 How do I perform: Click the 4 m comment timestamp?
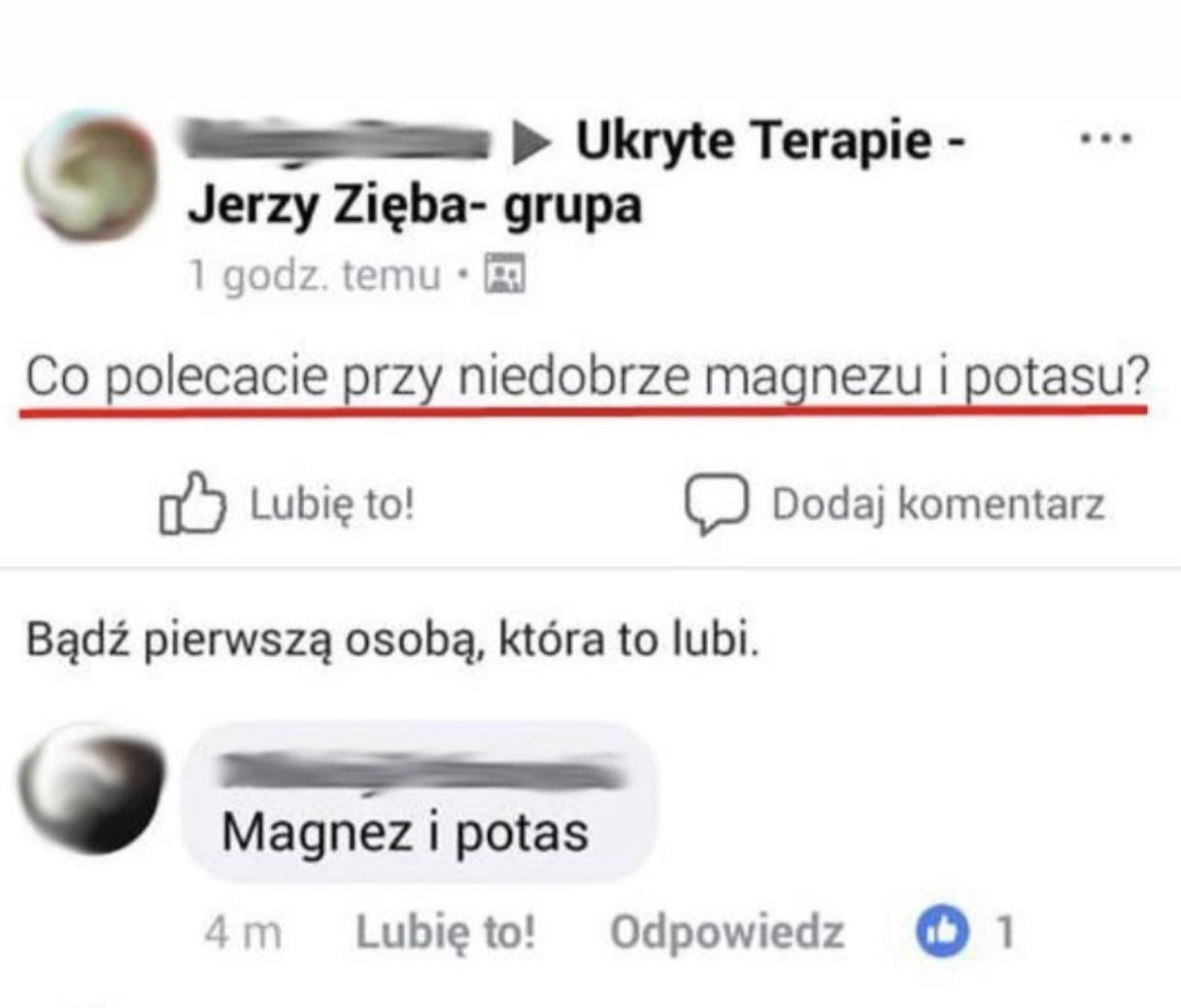click(x=243, y=933)
